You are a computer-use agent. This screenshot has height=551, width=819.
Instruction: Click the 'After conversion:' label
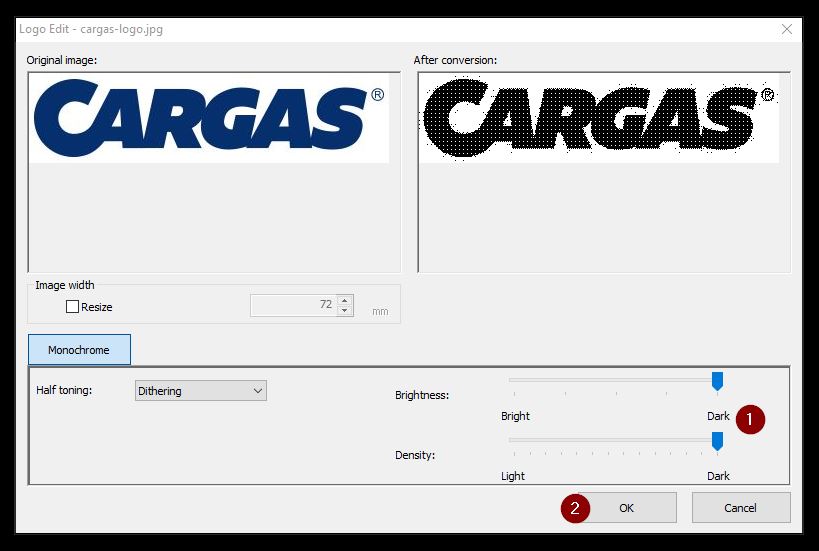(455, 60)
